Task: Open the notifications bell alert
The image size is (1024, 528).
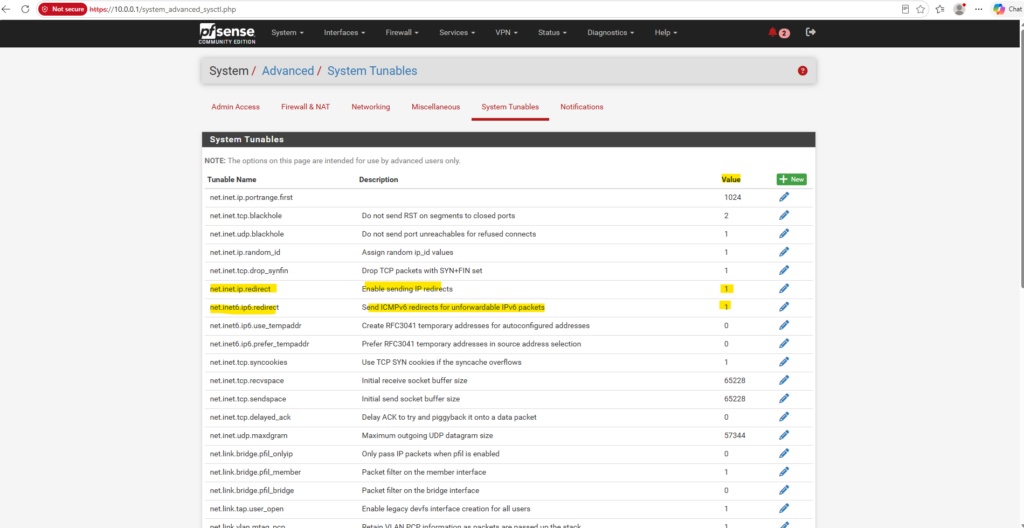Action: pyautogui.click(x=778, y=33)
